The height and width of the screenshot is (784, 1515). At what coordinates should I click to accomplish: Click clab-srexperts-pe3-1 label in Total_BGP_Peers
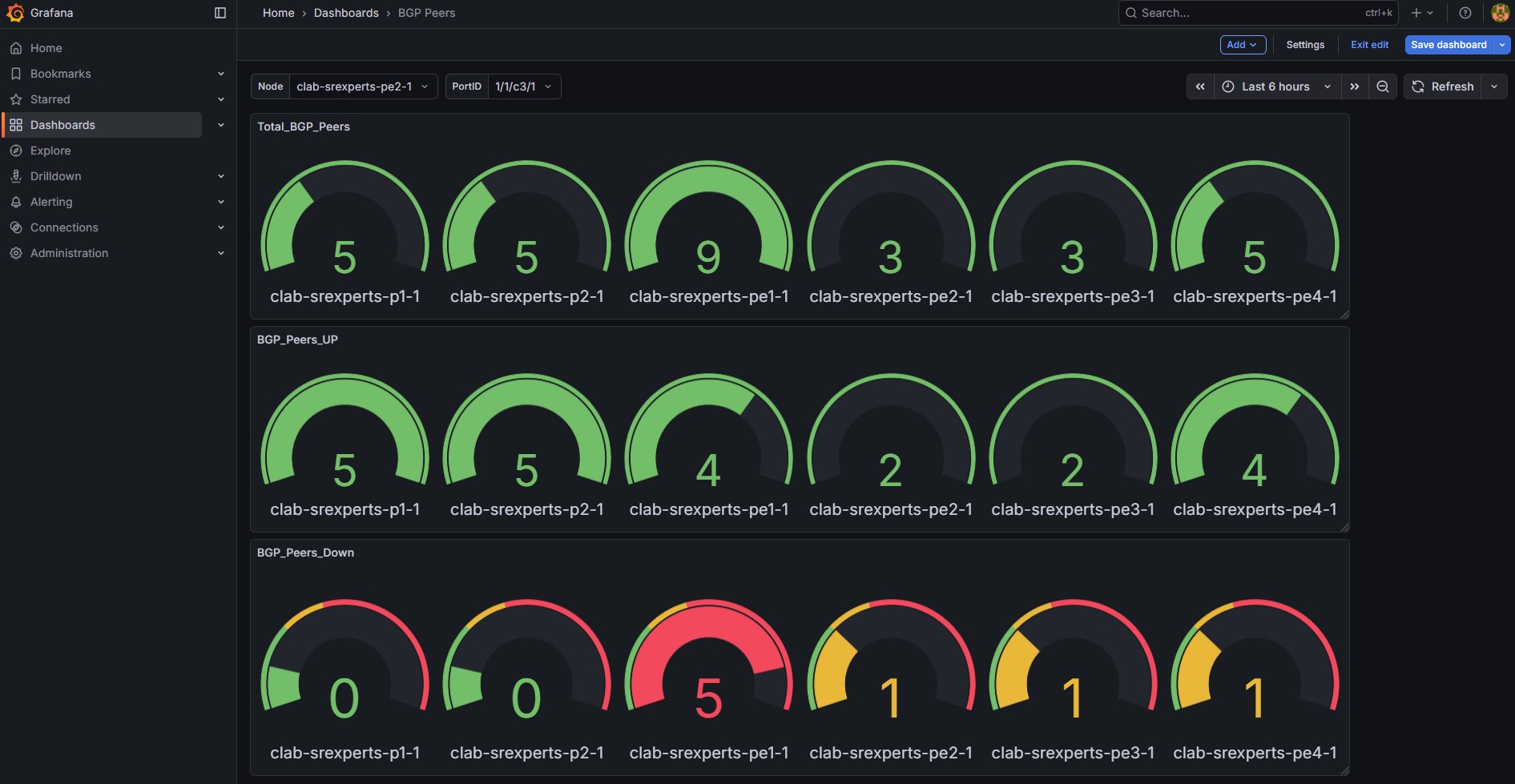point(1073,296)
